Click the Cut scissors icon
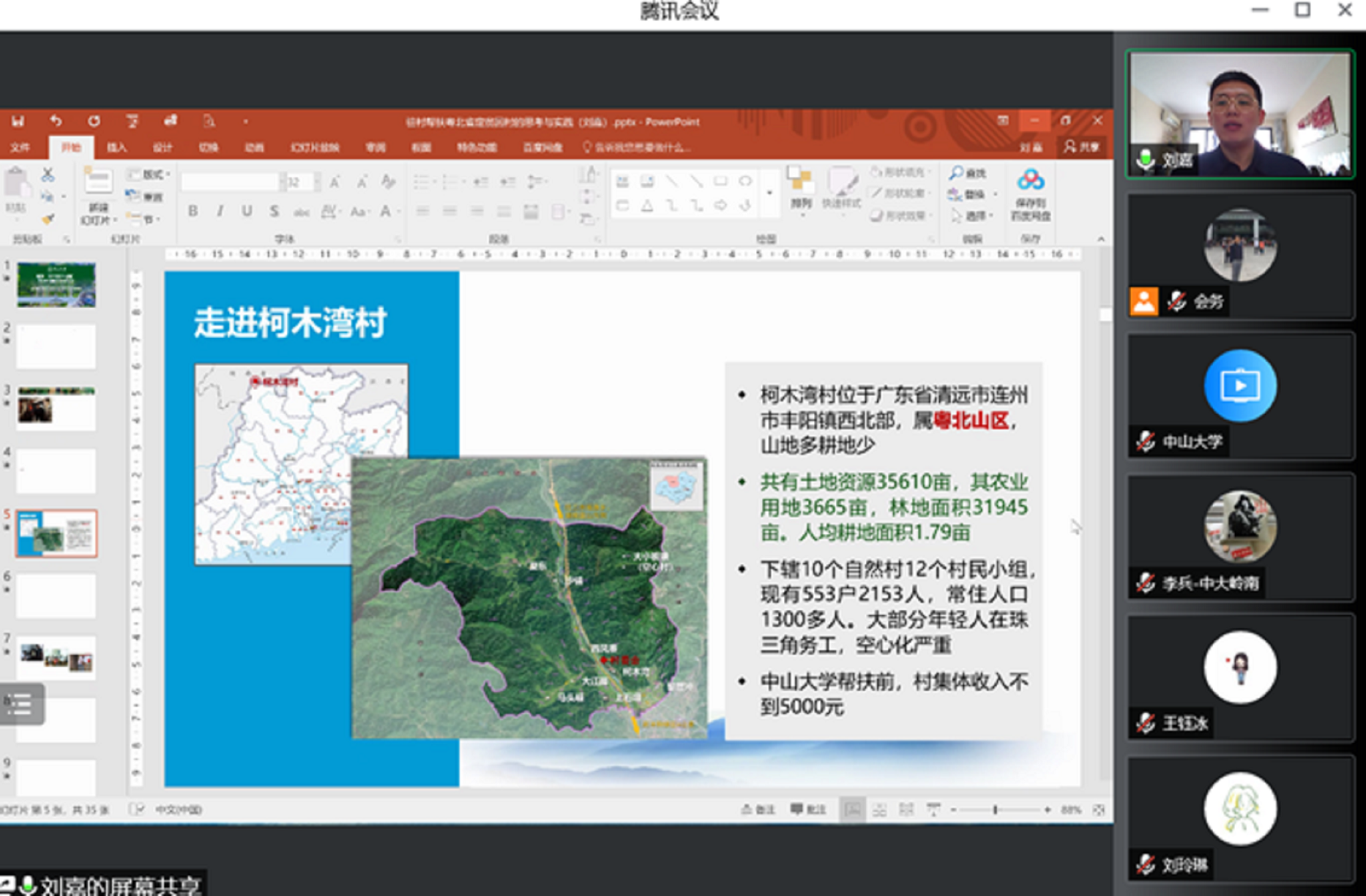Screen dimensions: 1366x896 click(47, 175)
